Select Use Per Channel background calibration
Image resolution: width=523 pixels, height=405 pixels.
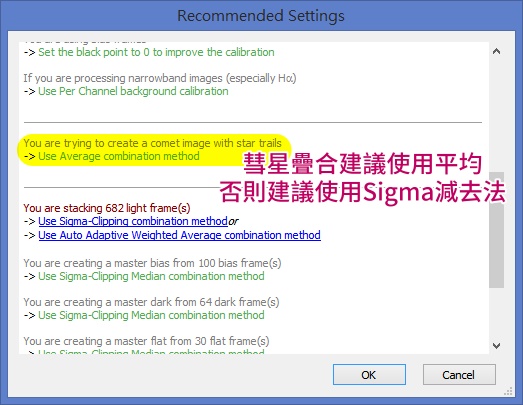(x=133, y=91)
